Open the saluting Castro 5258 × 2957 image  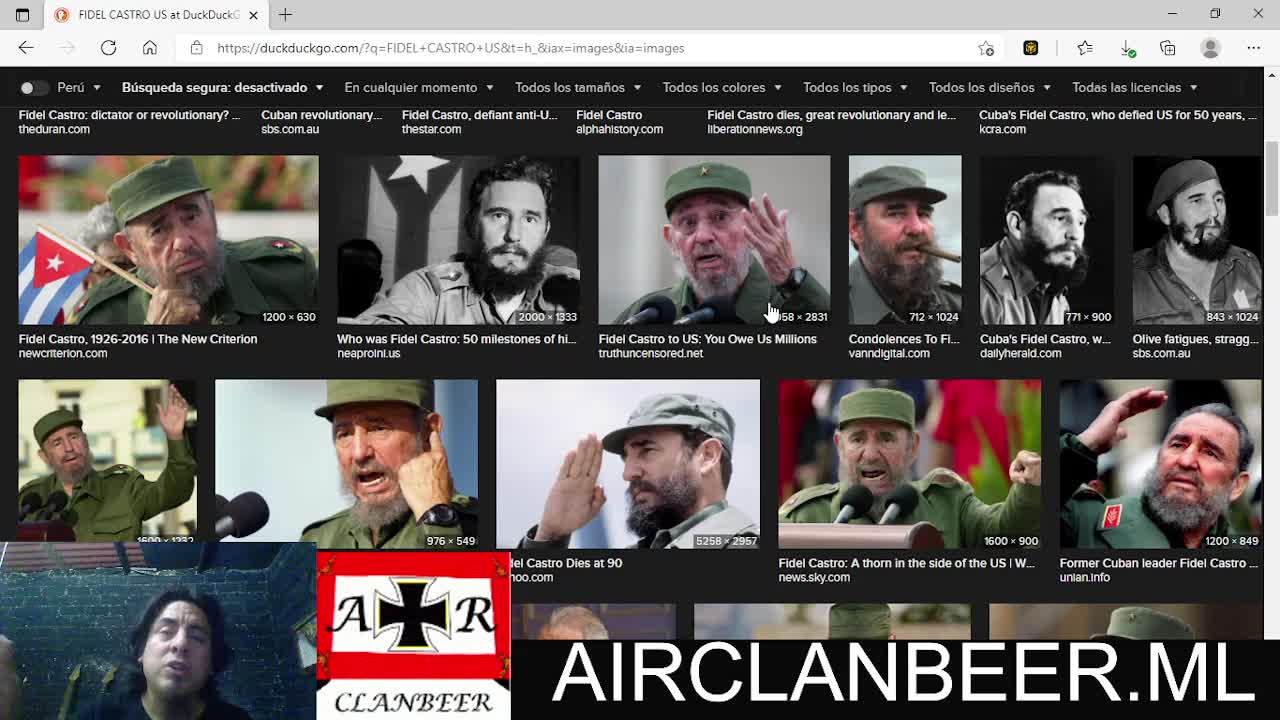tap(628, 464)
